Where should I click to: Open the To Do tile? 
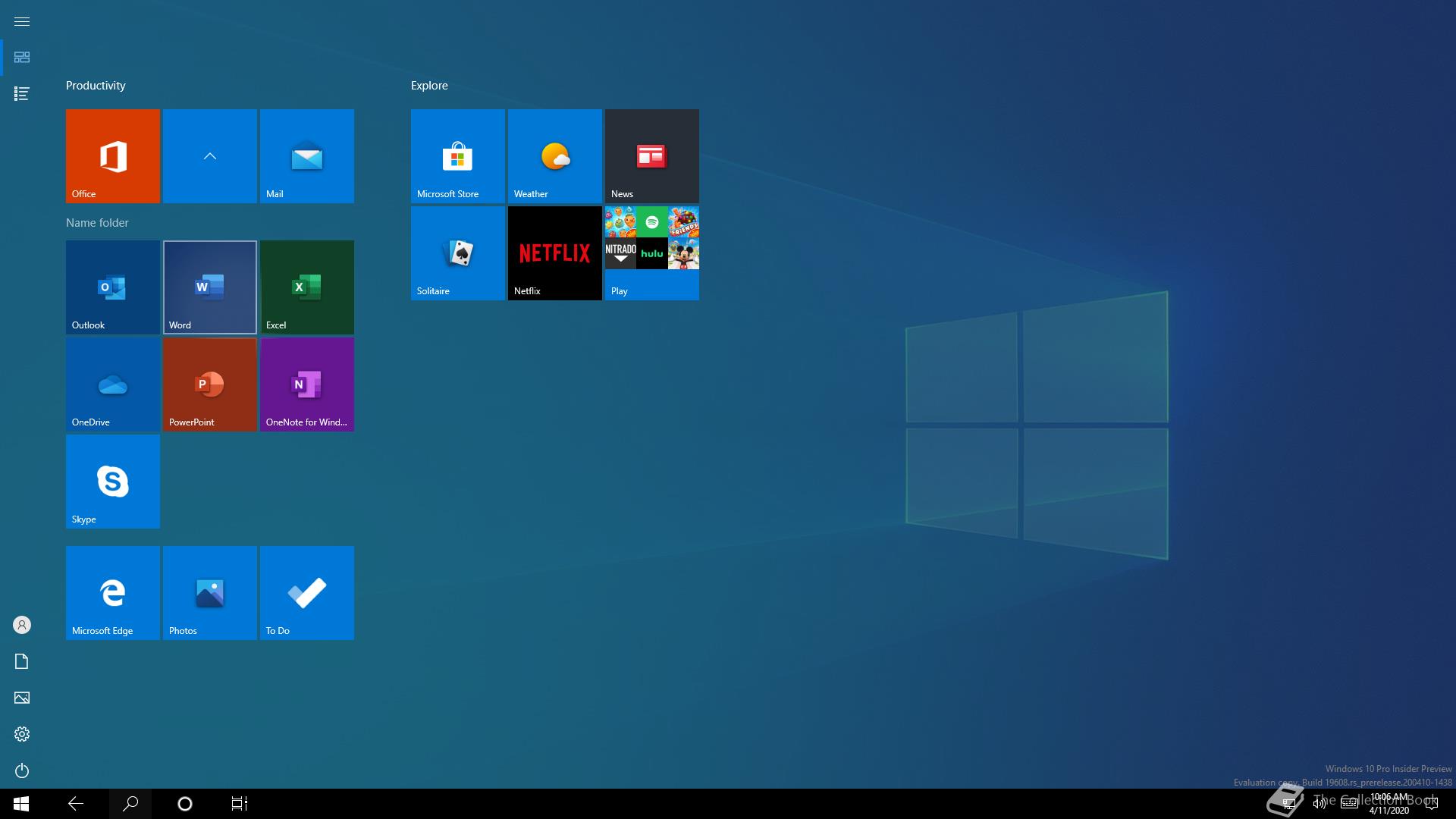(307, 593)
